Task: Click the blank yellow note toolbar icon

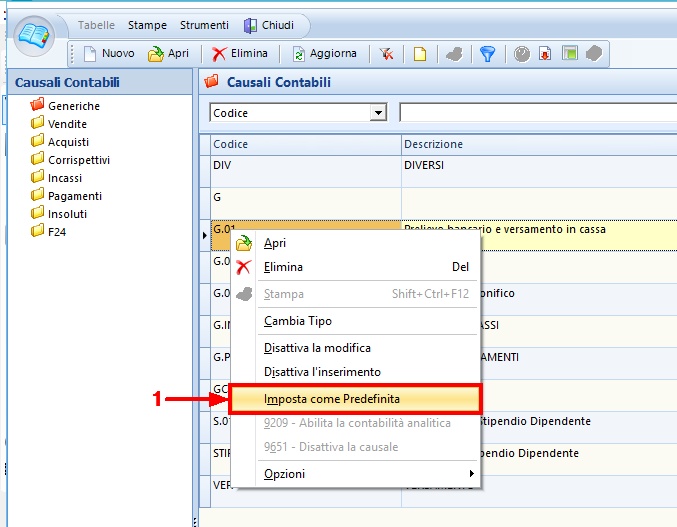Action: (420, 54)
